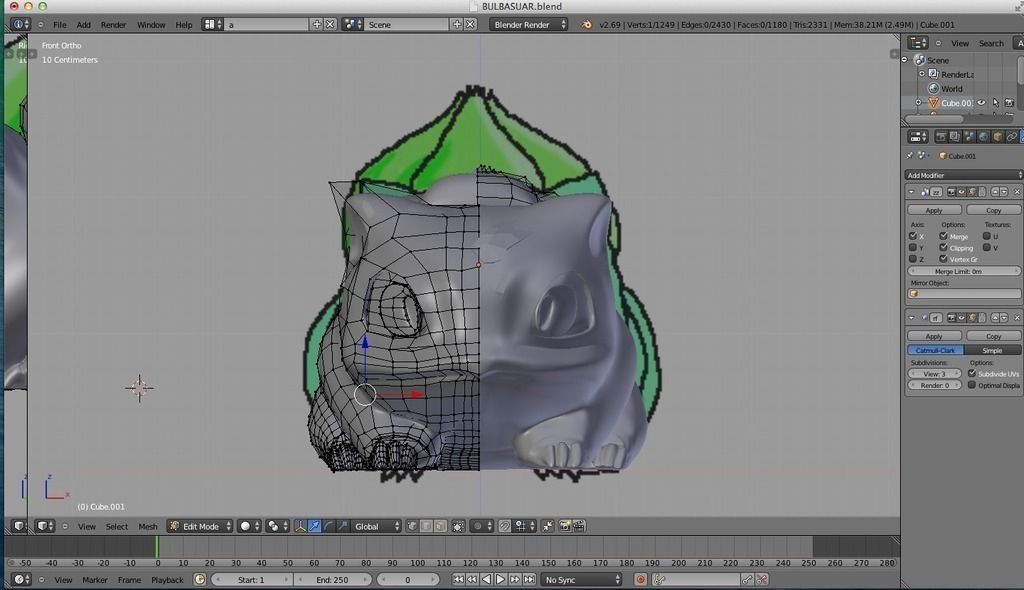Click the Subdivisions View: 3 field
1024x590 pixels.
934,374
